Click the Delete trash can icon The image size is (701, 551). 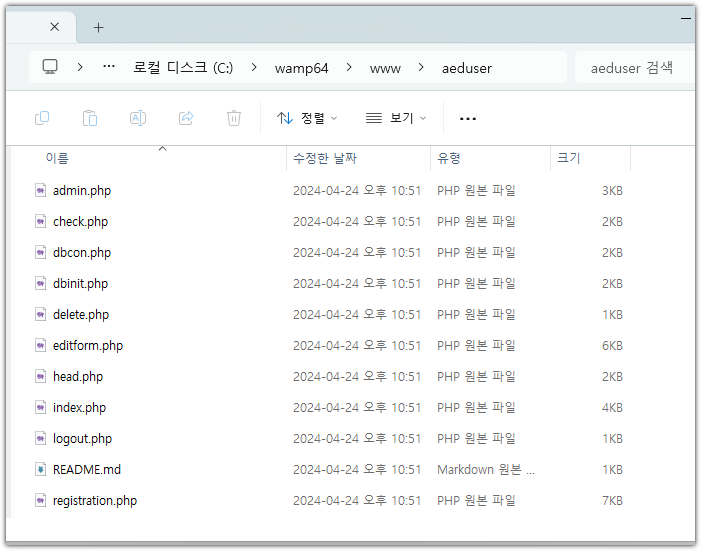click(234, 118)
